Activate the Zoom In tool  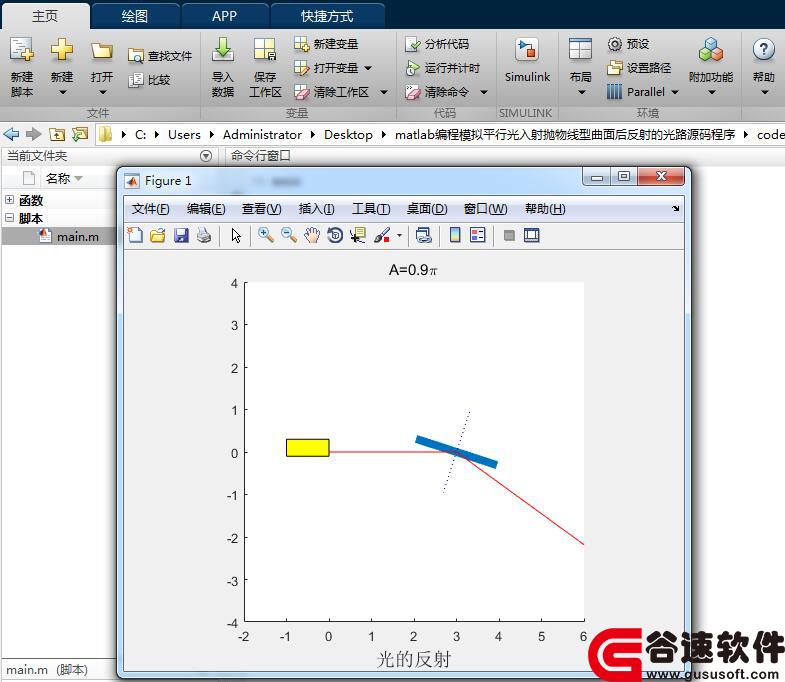[x=265, y=235]
